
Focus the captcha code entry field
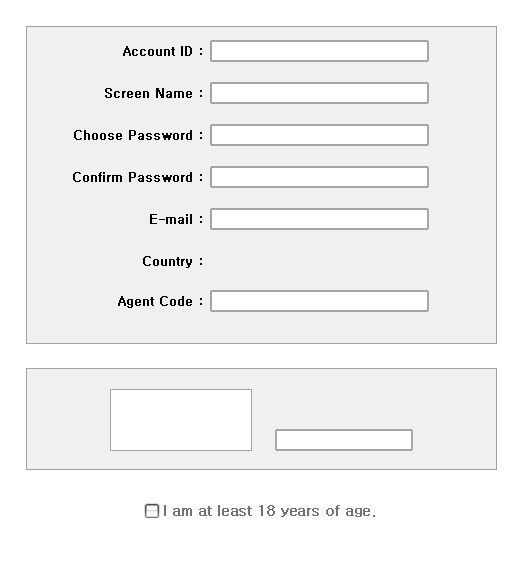click(x=344, y=440)
